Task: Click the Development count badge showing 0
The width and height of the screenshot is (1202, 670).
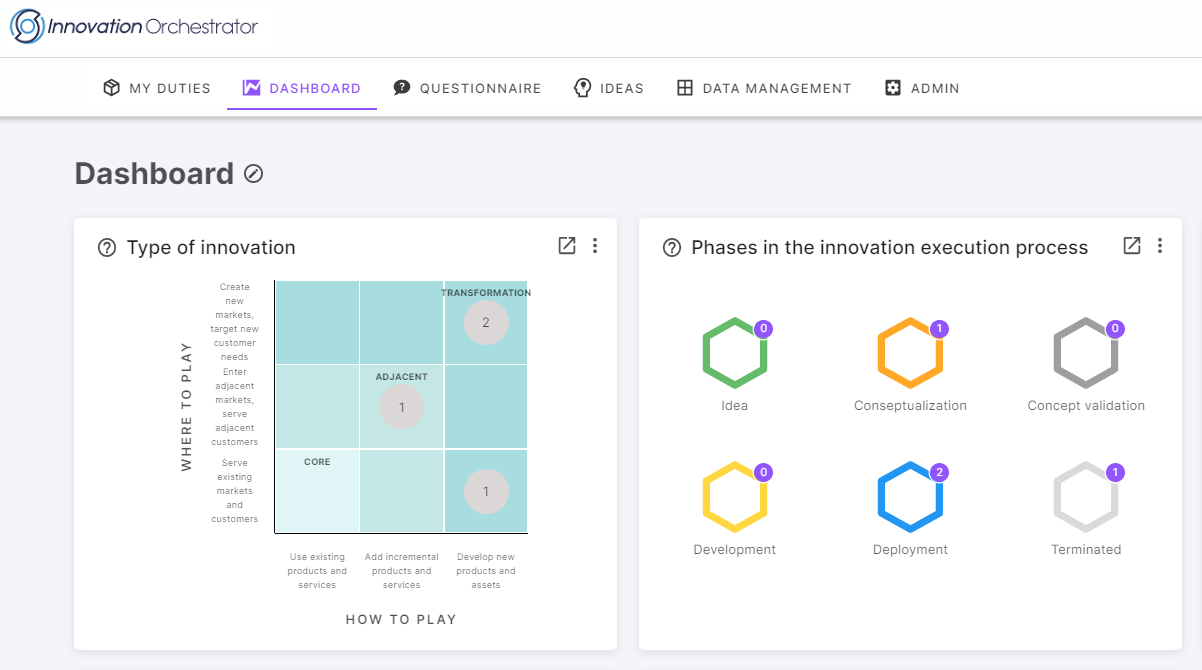Action: [x=763, y=472]
